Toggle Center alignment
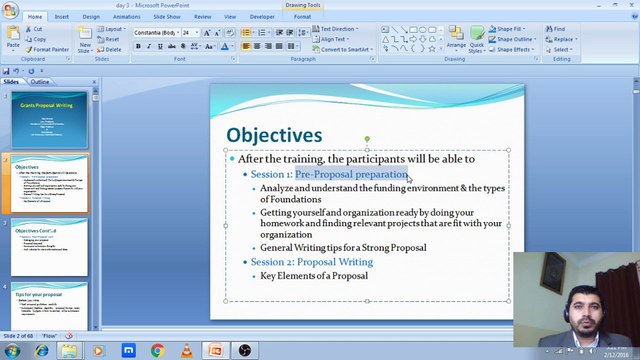This screenshot has width=640, height=360. click(x=257, y=47)
